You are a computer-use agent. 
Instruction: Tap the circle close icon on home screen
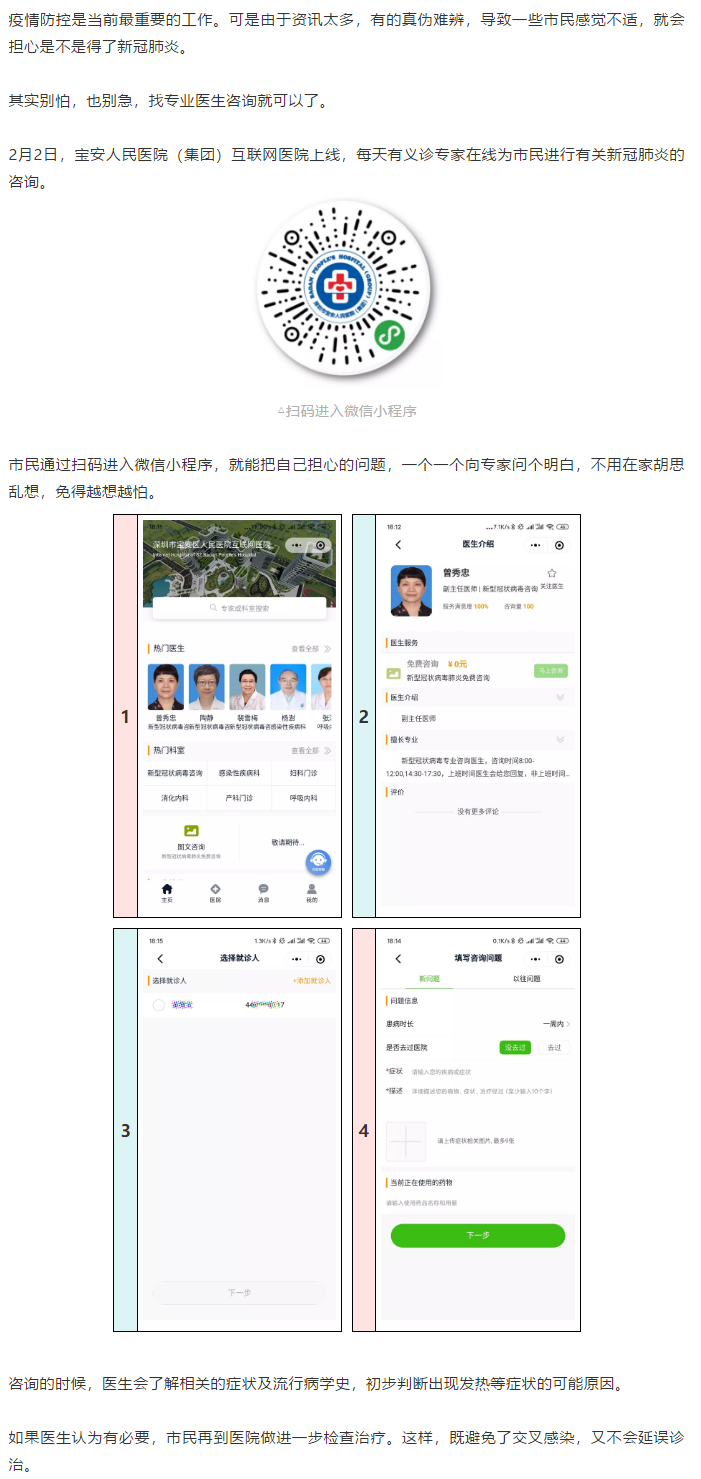320,546
